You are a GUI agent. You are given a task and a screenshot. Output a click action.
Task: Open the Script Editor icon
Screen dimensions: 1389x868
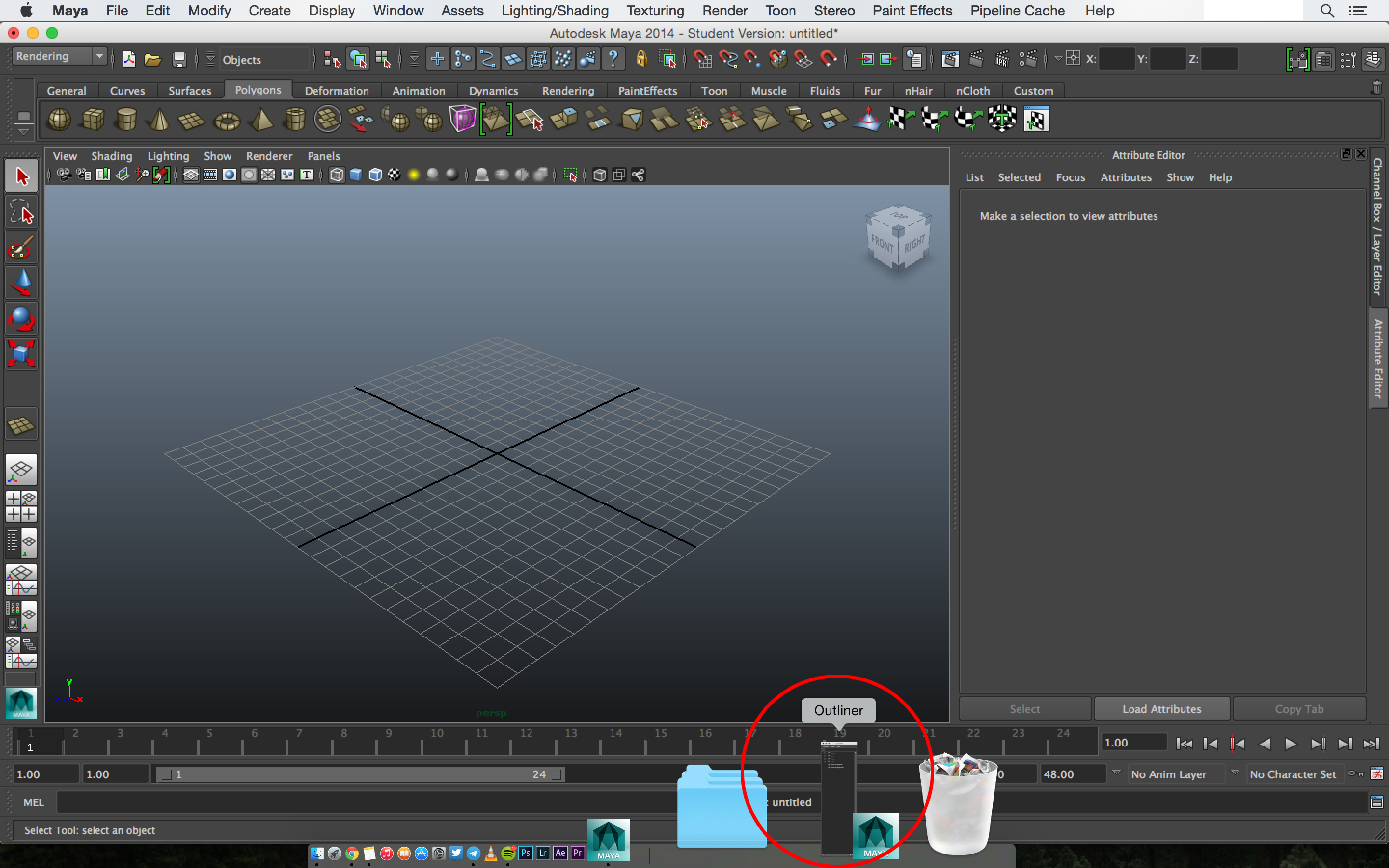(x=1376, y=802)
